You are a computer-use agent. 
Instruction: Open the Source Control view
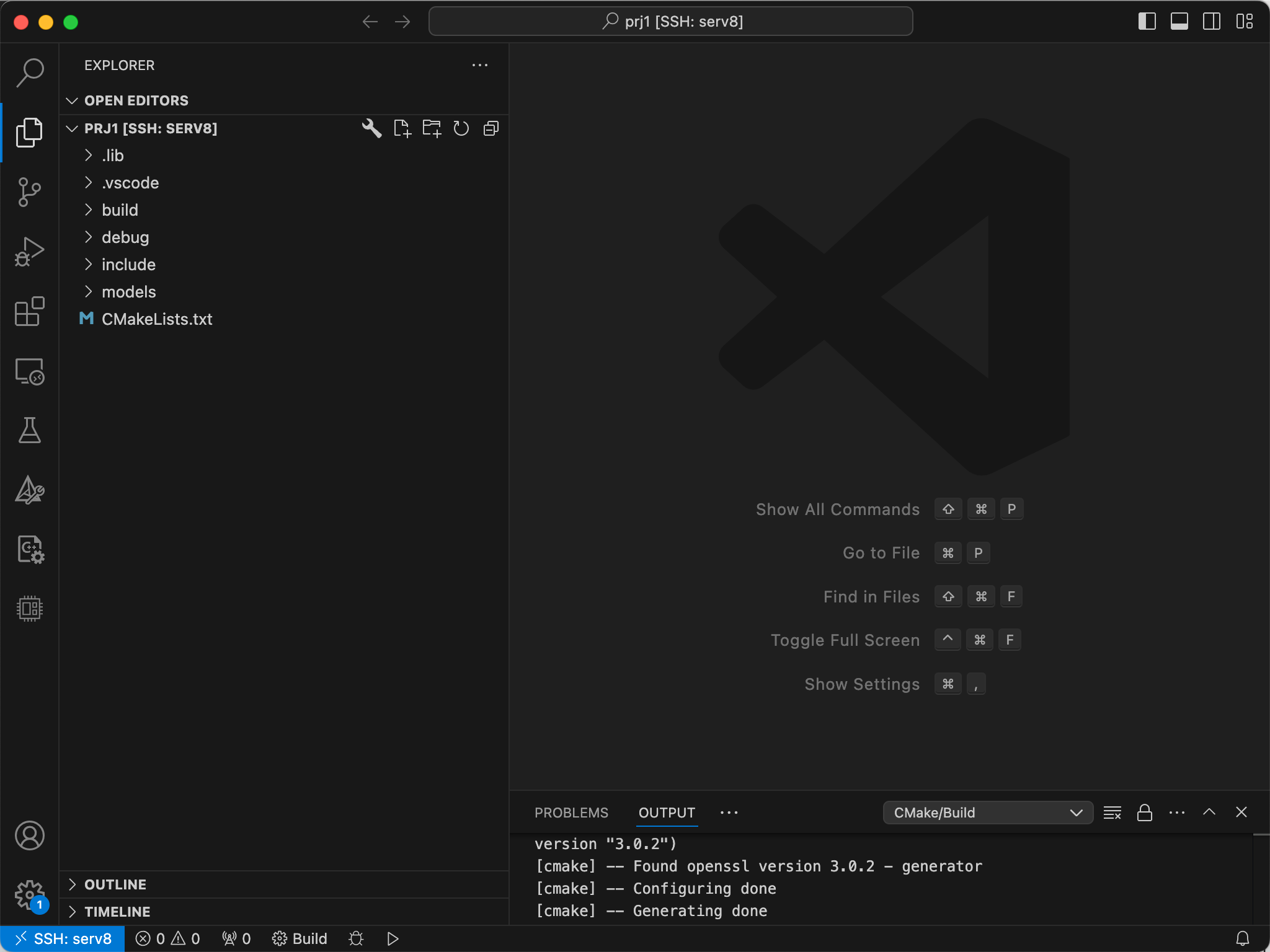pos(29,192)
